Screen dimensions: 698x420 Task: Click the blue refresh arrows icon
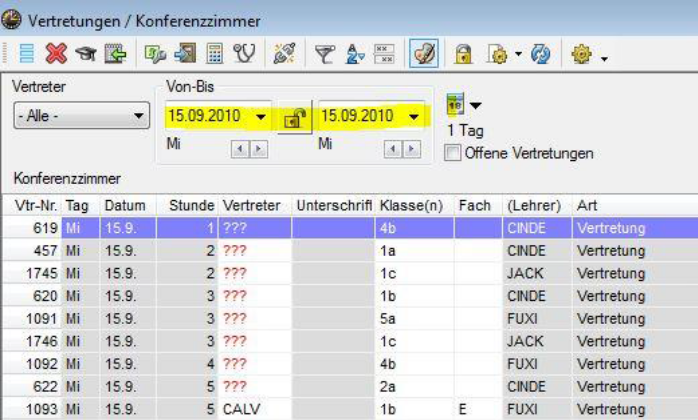point(541,55)
